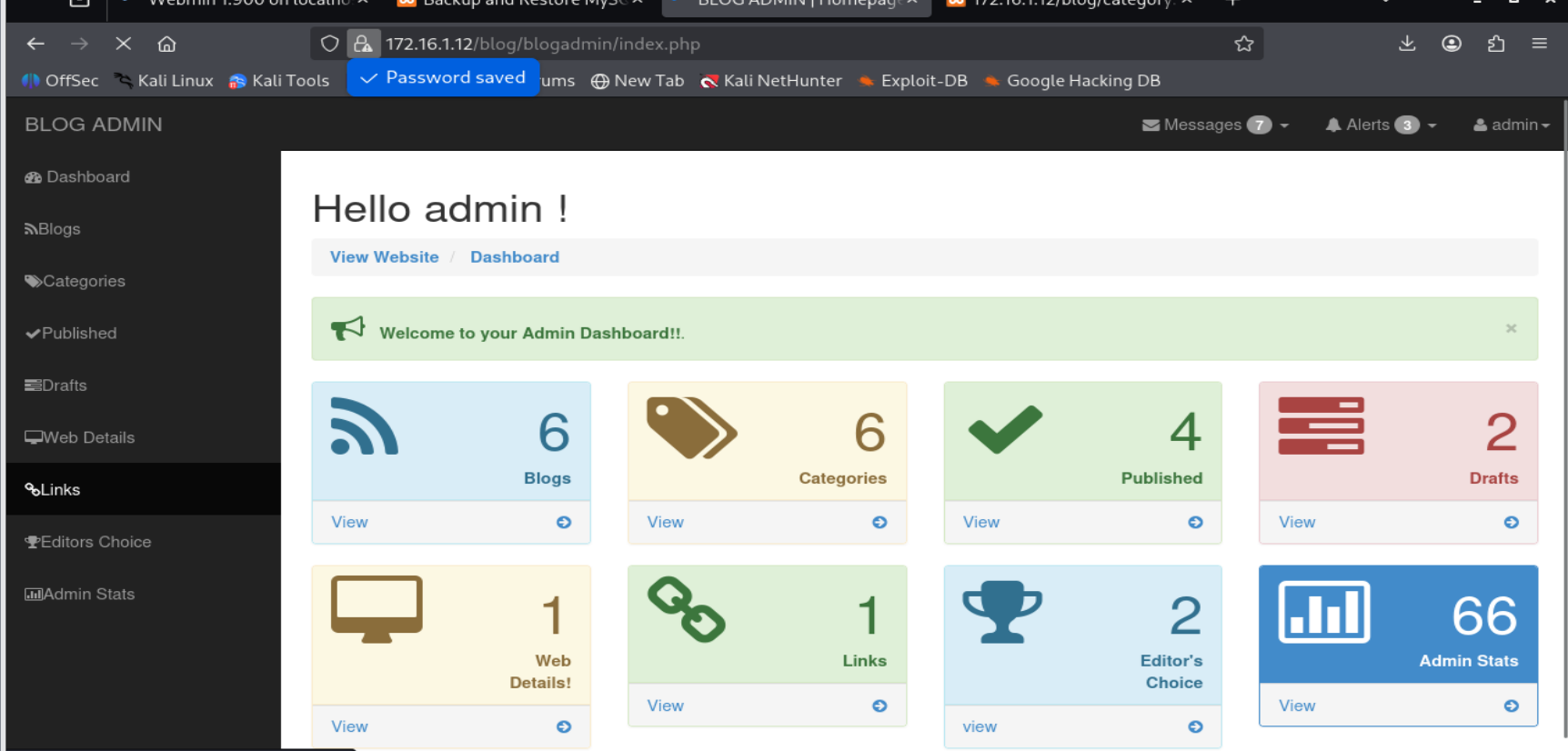Click the megaphone icon in welcome alert
Screen dimensions: 1568x751
(x=347, y=328)
